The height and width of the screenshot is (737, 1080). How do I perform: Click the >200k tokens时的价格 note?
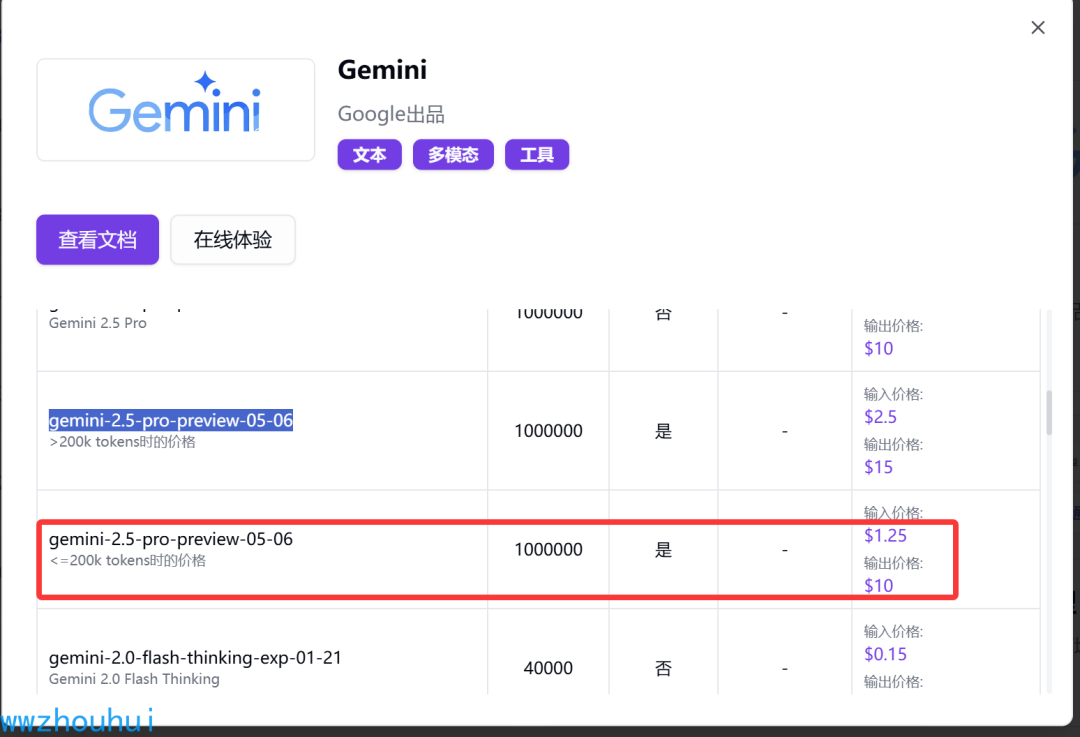pos(122,442)
